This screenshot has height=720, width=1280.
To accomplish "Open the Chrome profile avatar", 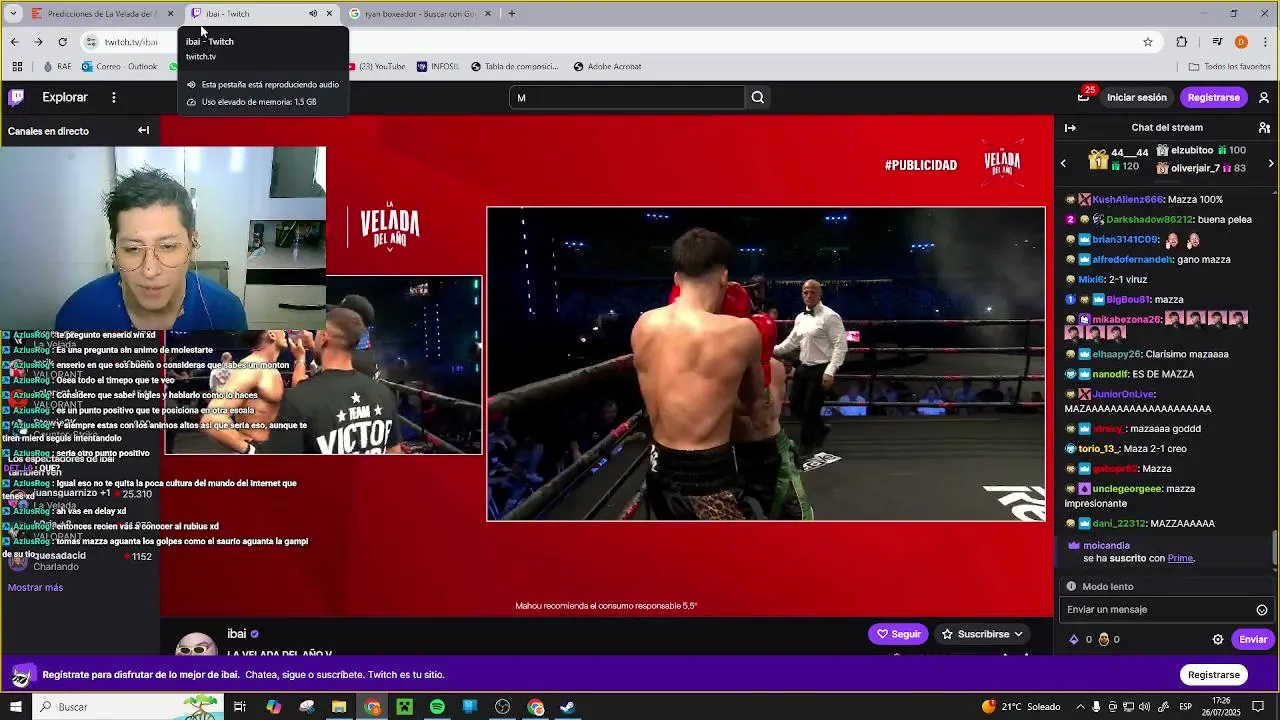I will pyautogui.click(x=1241, y=42).
